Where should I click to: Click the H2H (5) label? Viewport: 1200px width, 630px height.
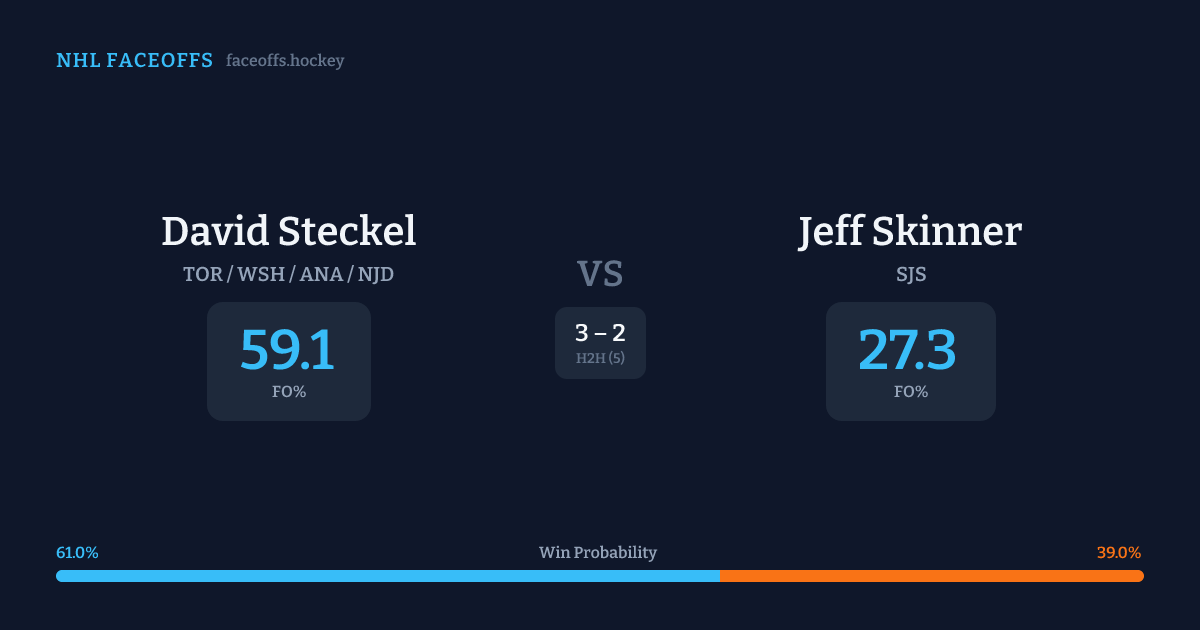coord(600,358)
